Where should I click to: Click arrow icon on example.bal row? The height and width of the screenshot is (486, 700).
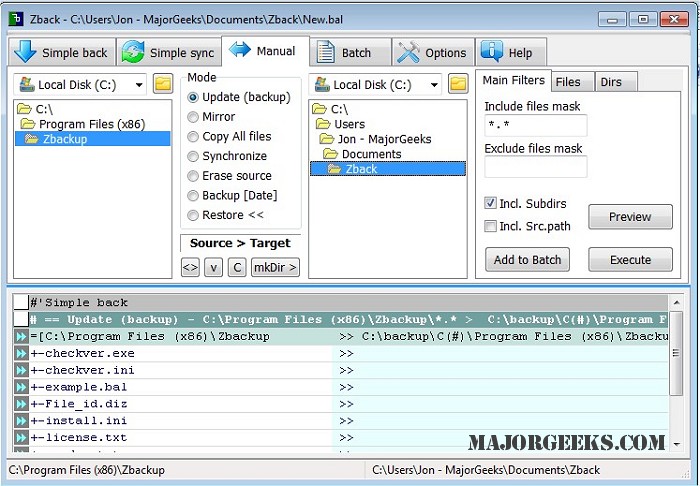[x=21, y=387]
